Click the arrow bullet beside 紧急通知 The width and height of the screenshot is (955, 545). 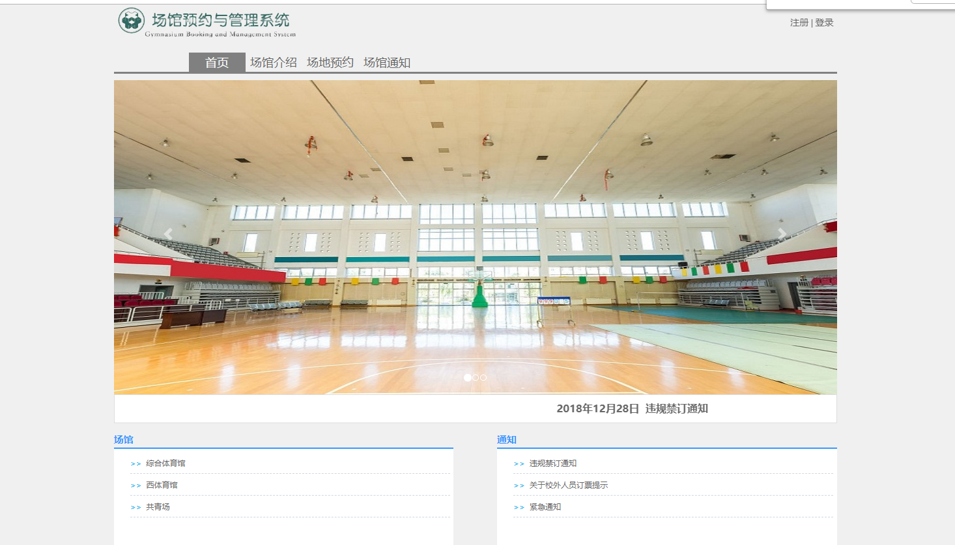(519, 507)
